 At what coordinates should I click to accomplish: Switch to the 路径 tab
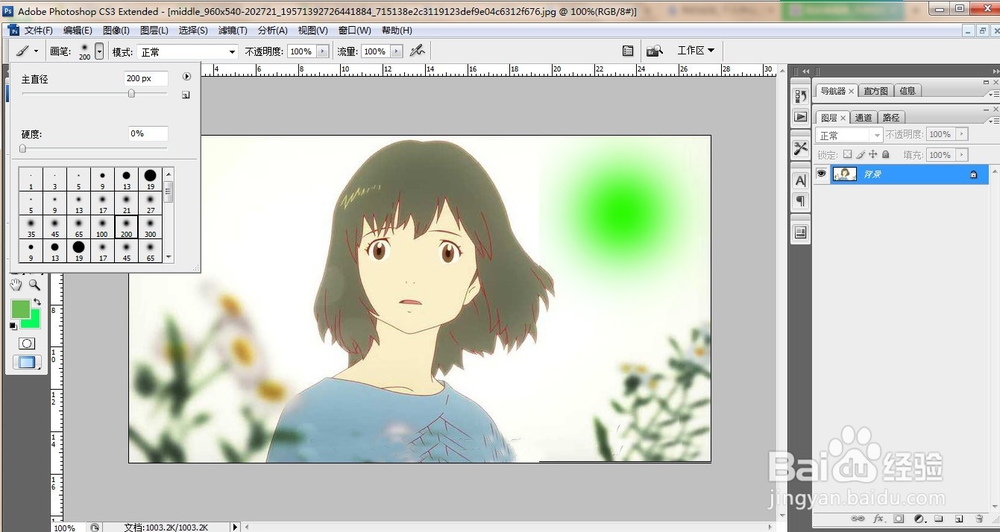pyautogui.click(x=892, y=117)
